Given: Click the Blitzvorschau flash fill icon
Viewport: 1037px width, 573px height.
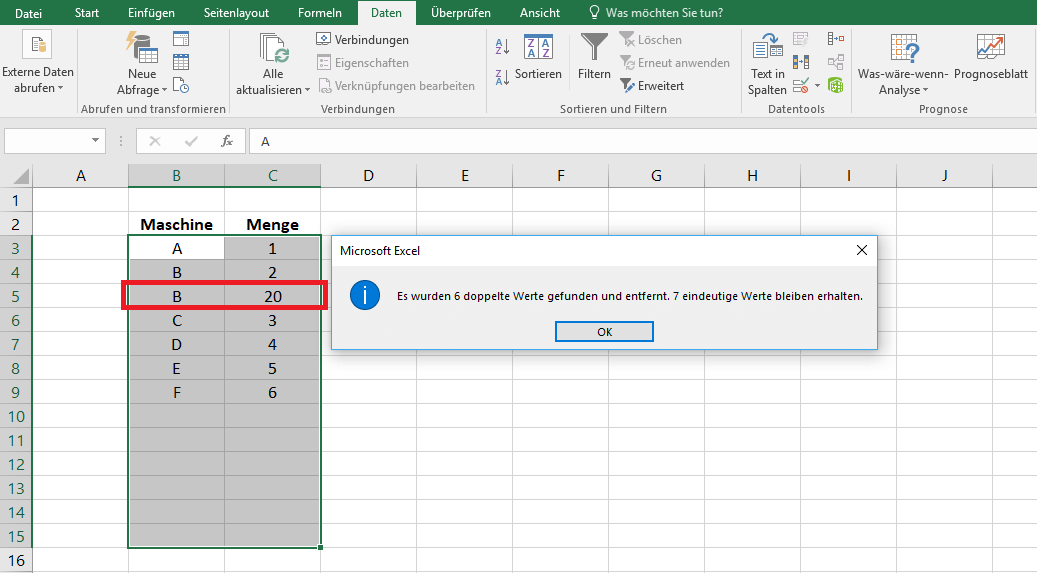Looking at the screenshot, I should 801,39.
